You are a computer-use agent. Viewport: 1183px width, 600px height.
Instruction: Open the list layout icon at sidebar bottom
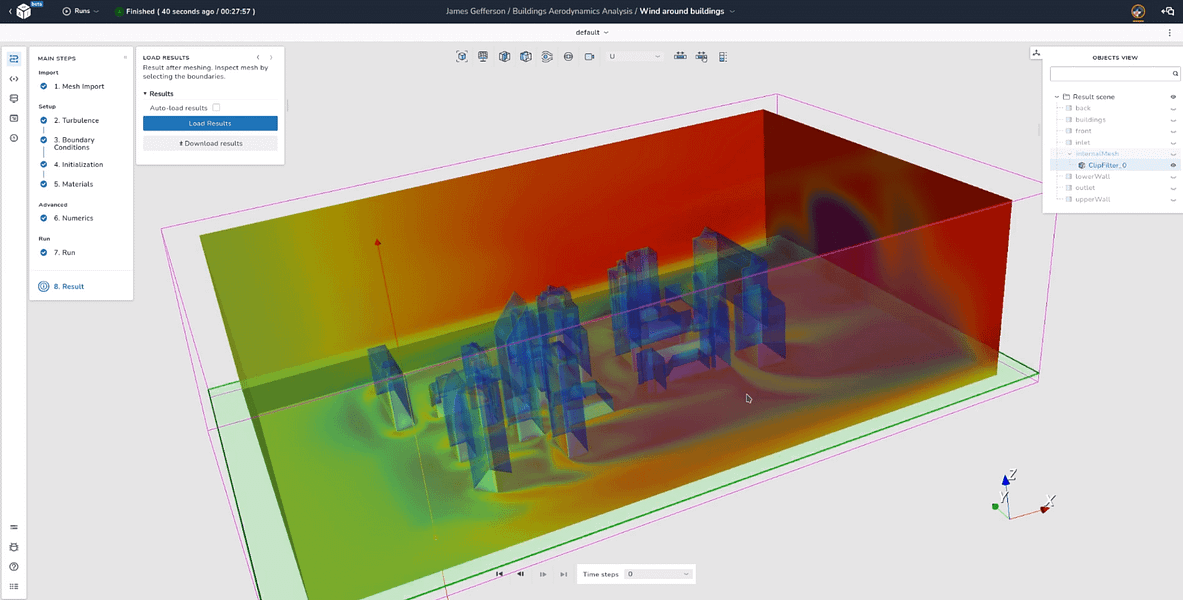pos(14,586)
